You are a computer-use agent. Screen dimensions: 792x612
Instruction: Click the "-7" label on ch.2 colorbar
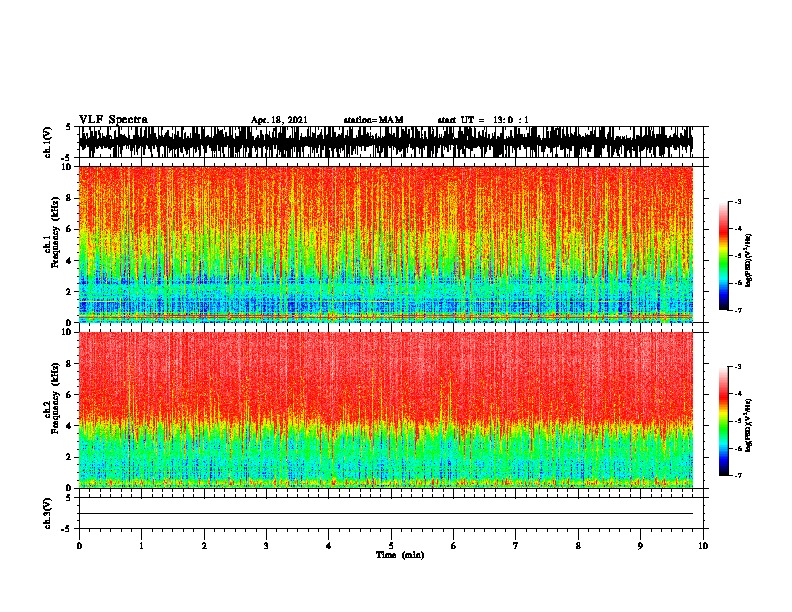pos(738,475)
